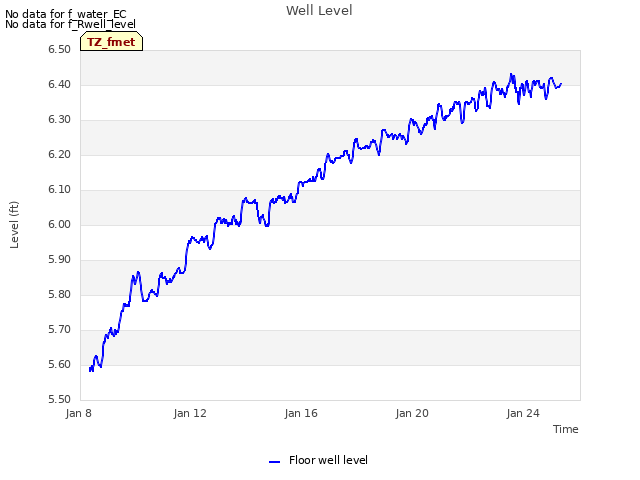Click the Jan 20 x-axis tick label
The image size is (640, 480).
click(x=412, y=413)
